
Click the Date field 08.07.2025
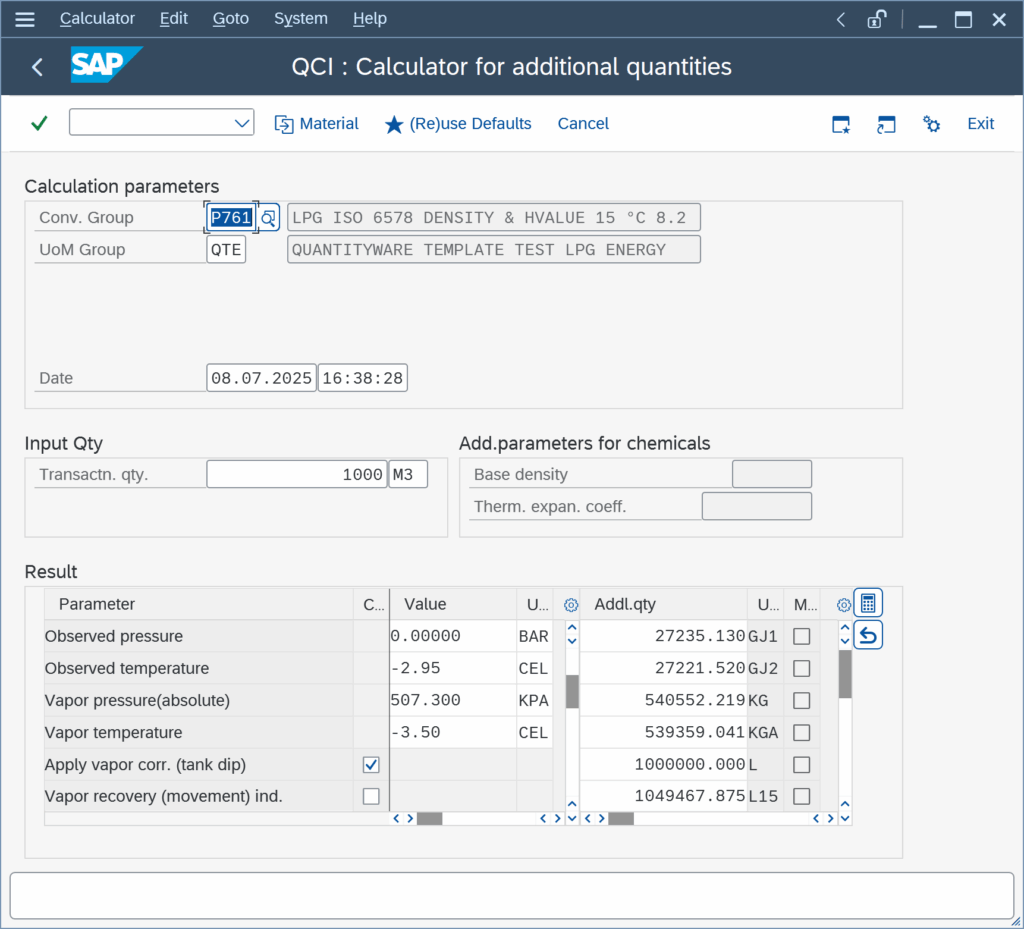coord(261,378)
